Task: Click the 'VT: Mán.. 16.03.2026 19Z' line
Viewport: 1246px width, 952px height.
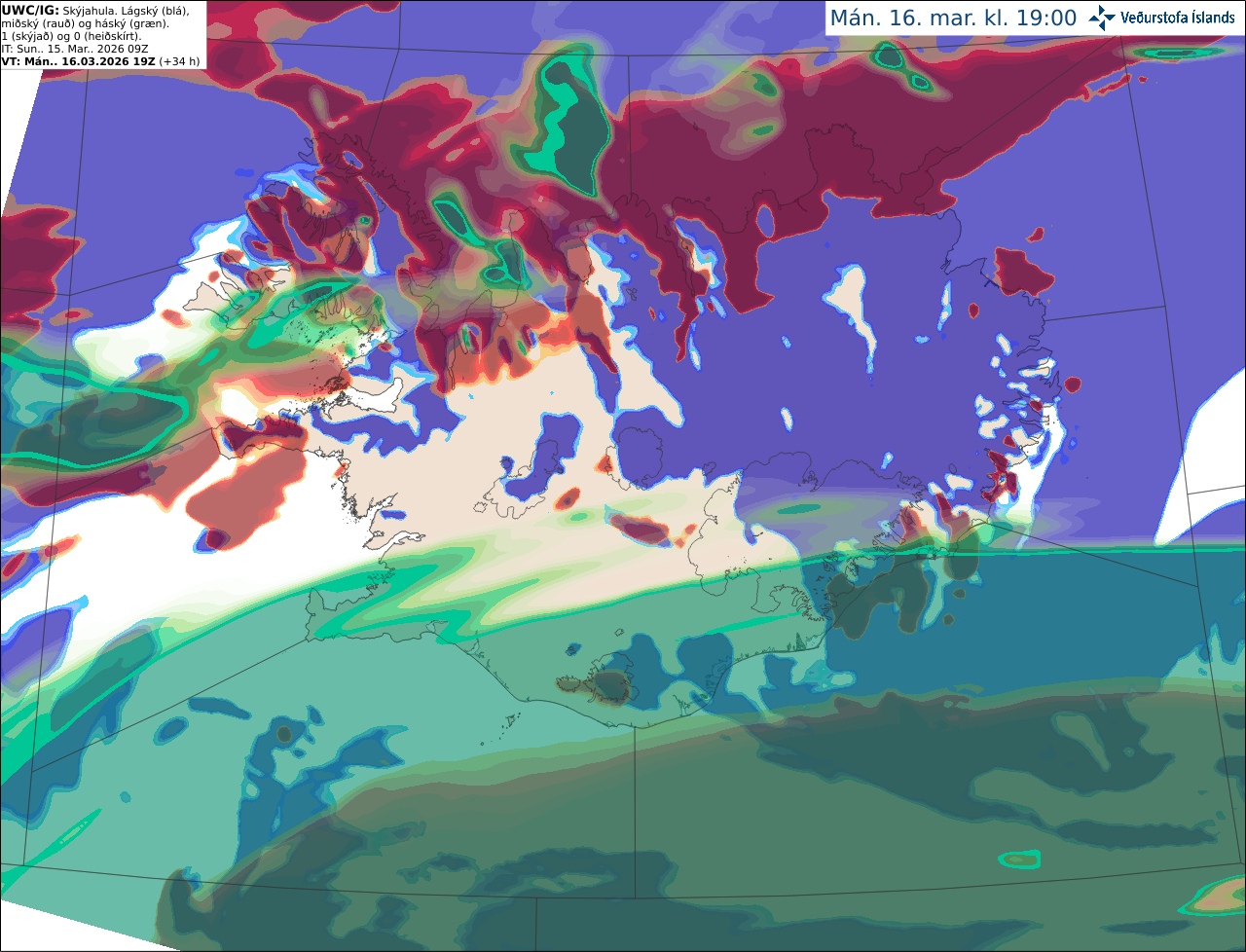Action: (x=78, y=61)
